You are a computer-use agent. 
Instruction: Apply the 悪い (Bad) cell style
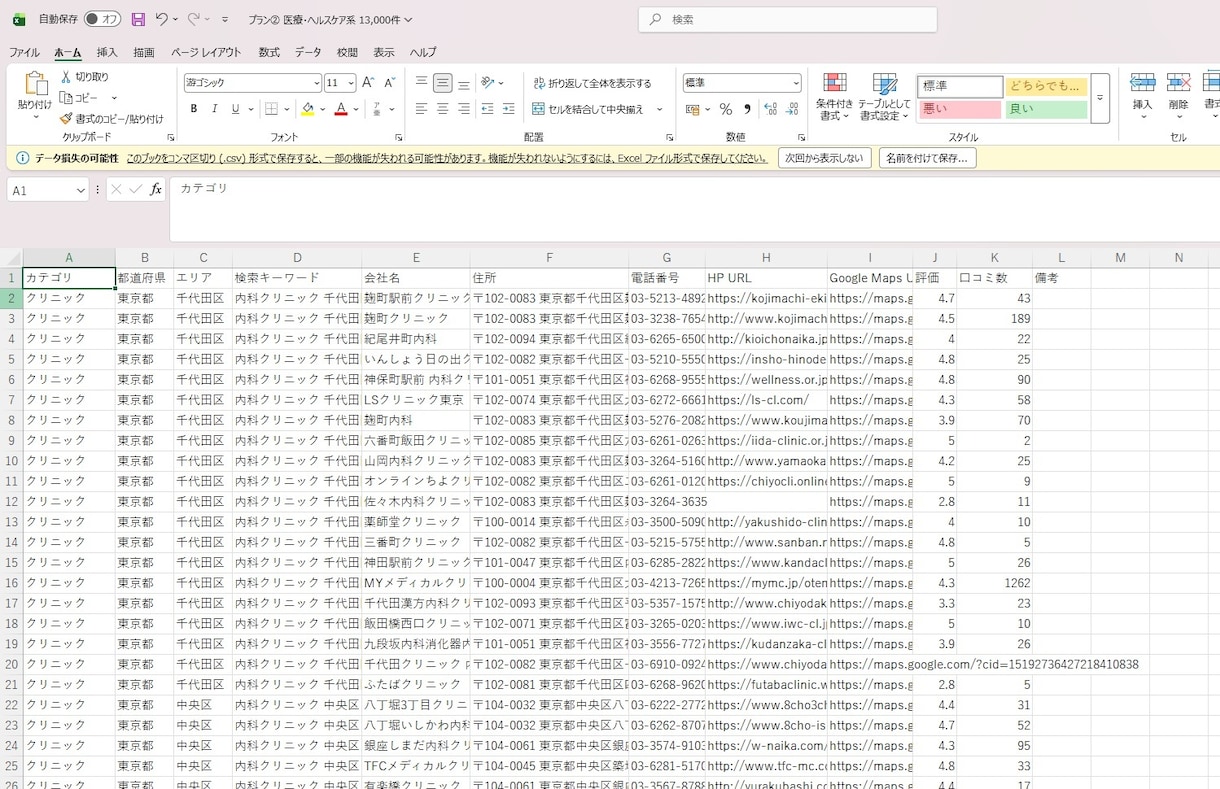pyautogui.click(x=959, y=109)
